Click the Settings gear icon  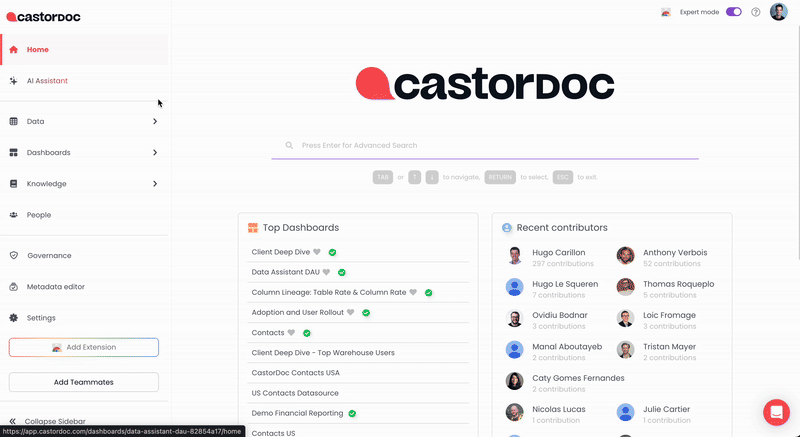coord(14,318)
